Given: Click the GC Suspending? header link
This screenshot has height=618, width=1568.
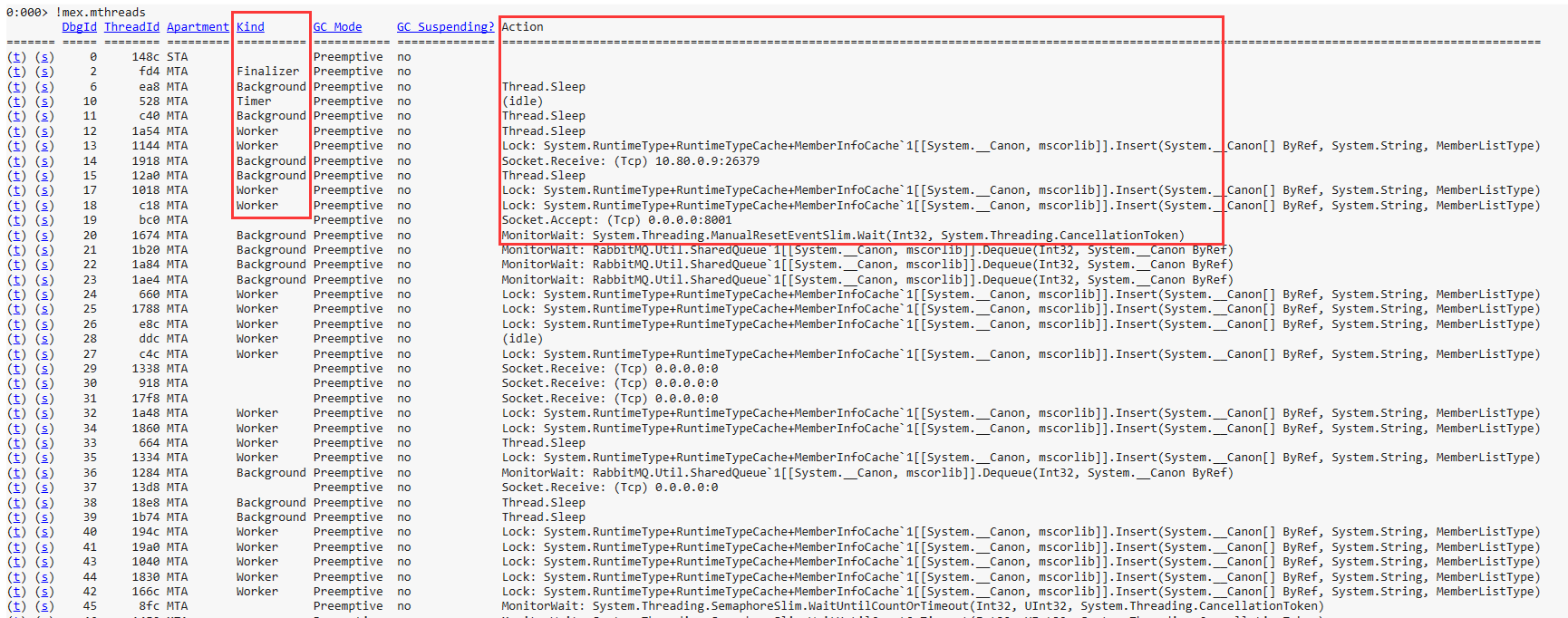Looking at the screenshot, I should (x=445, y=27).
